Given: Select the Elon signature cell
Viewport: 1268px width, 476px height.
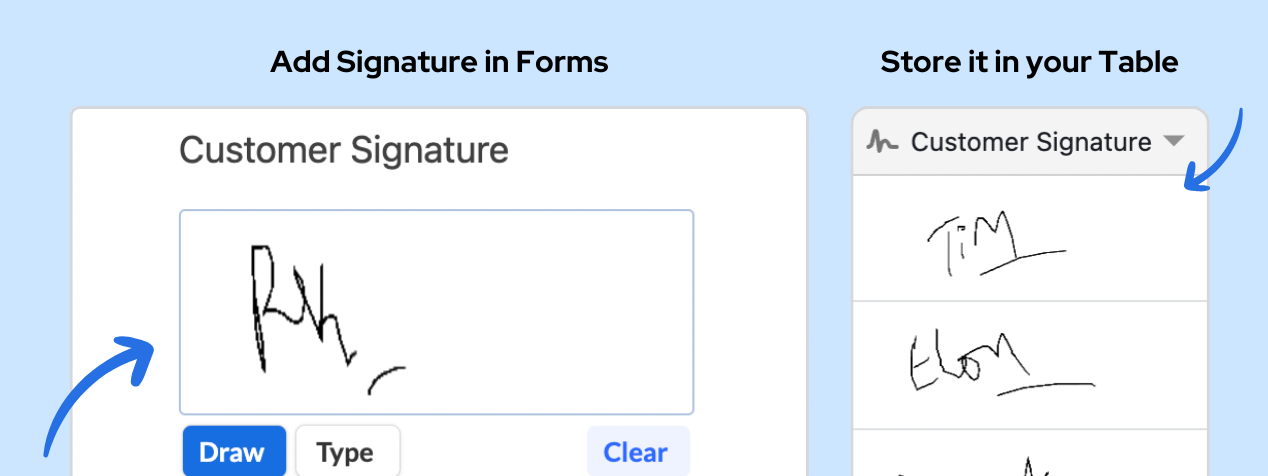Looking at the screenshot, I should (x=1030, y=366).
